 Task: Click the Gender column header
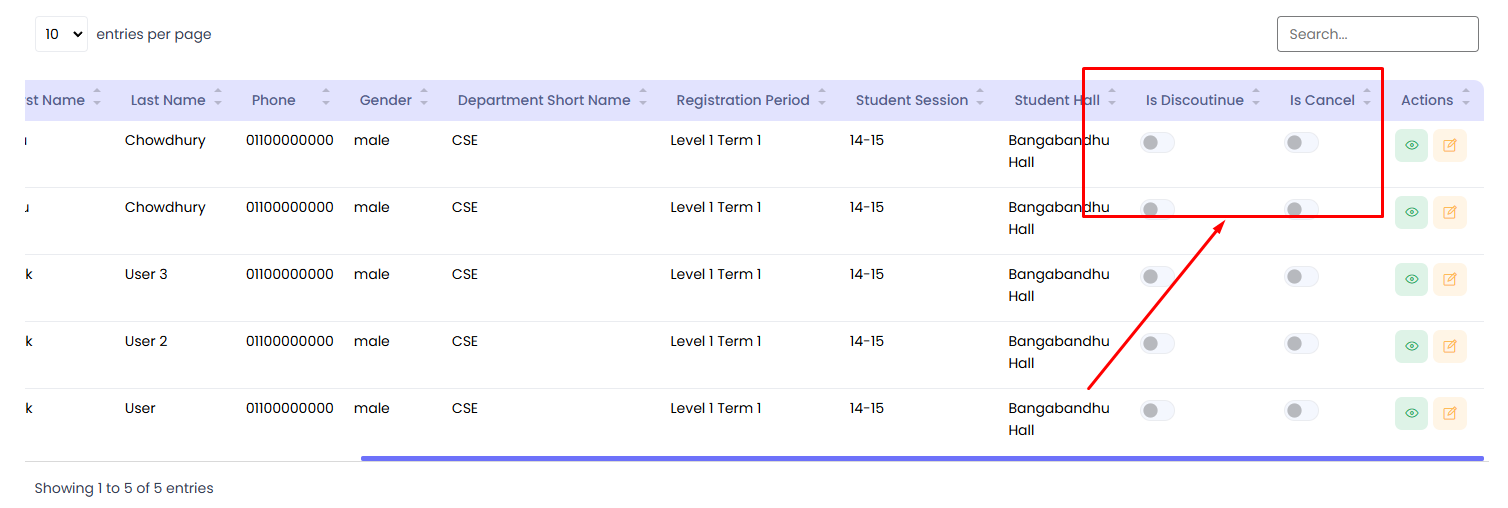[x=386, y=100]
